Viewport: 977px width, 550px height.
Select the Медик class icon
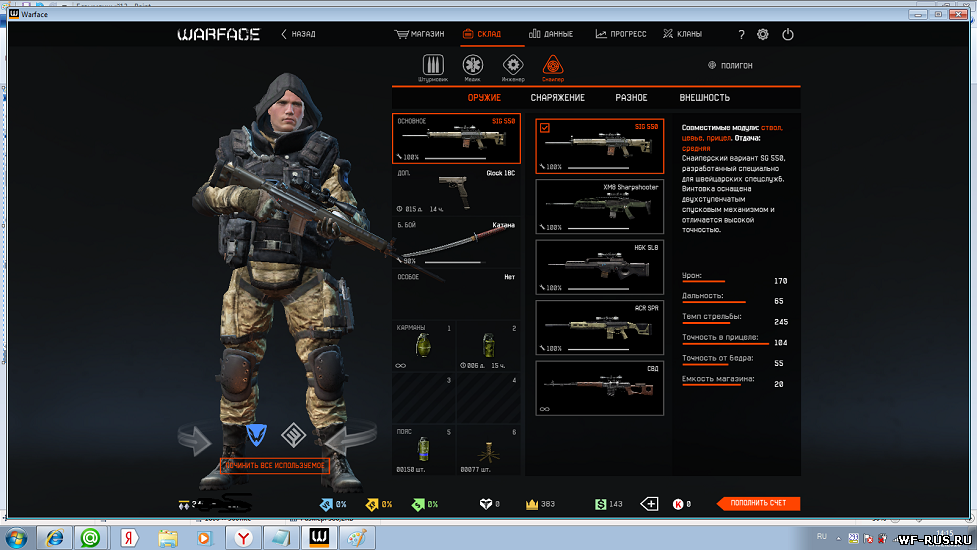tap(473, 65)
